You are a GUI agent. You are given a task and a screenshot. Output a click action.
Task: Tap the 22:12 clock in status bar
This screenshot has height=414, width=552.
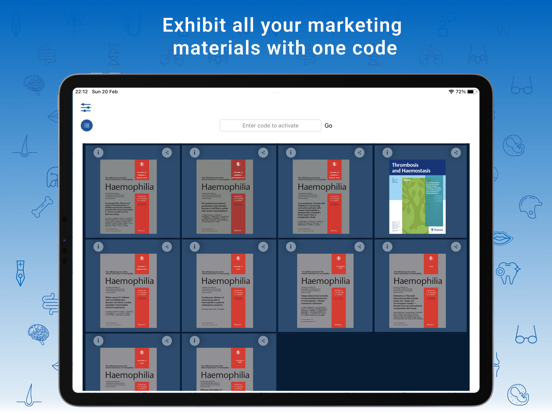[x=81, y=92]
